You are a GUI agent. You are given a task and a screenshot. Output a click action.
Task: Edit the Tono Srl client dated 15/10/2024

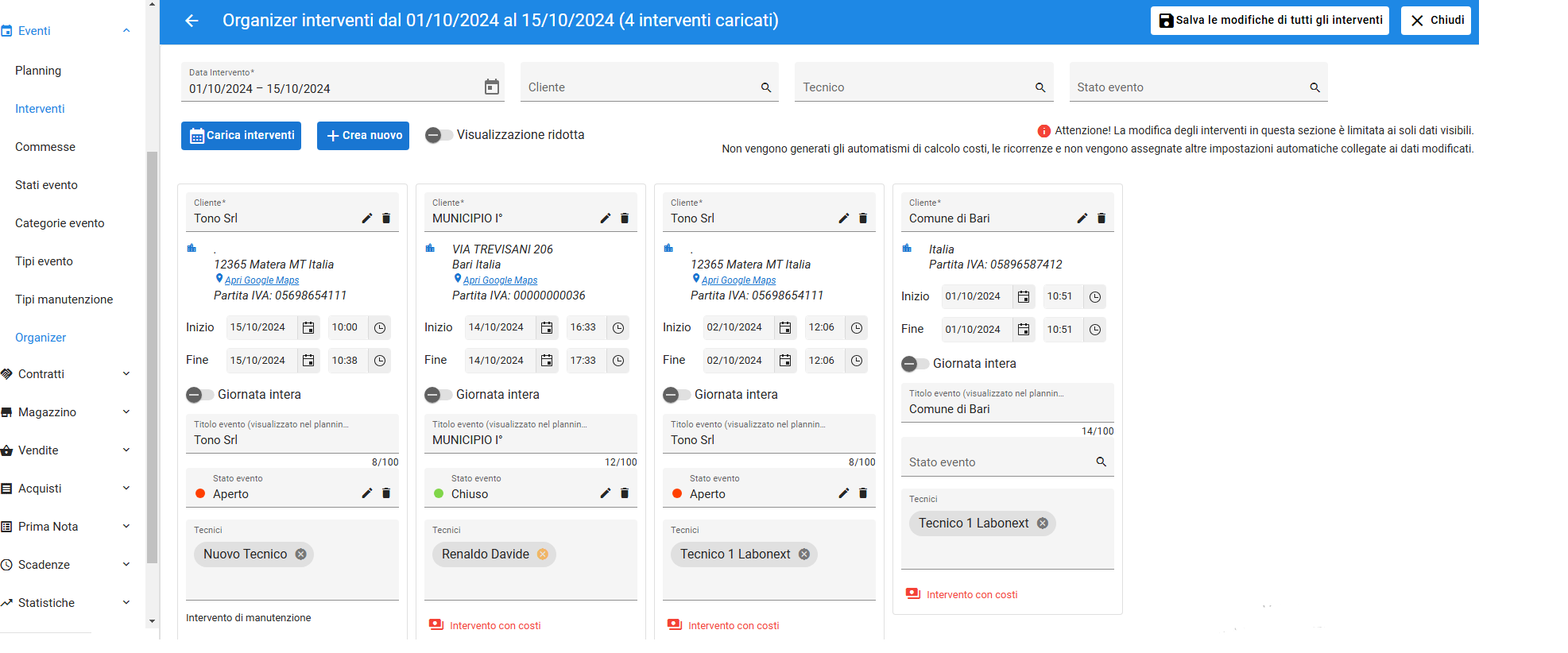pos(367,218)
